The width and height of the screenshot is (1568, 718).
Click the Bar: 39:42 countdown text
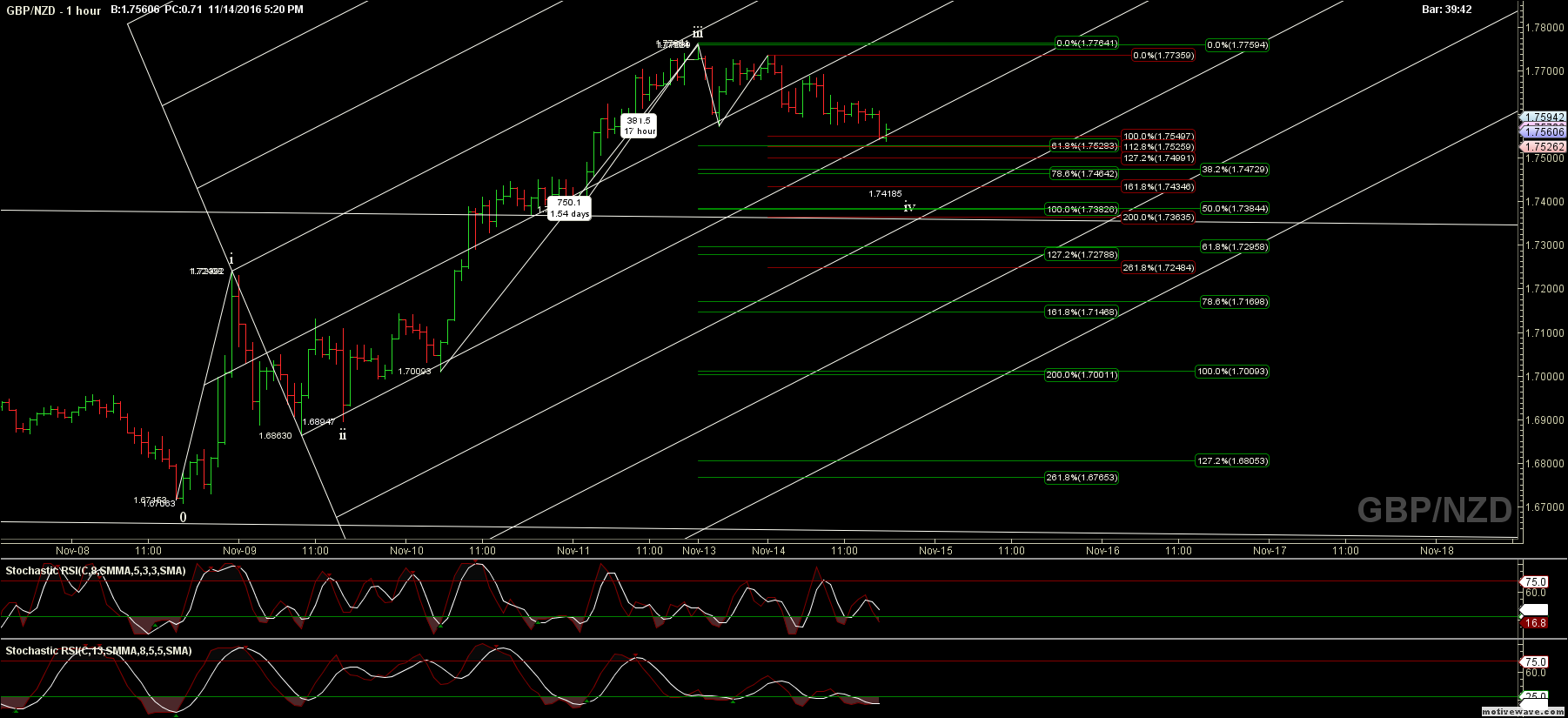1447,10
